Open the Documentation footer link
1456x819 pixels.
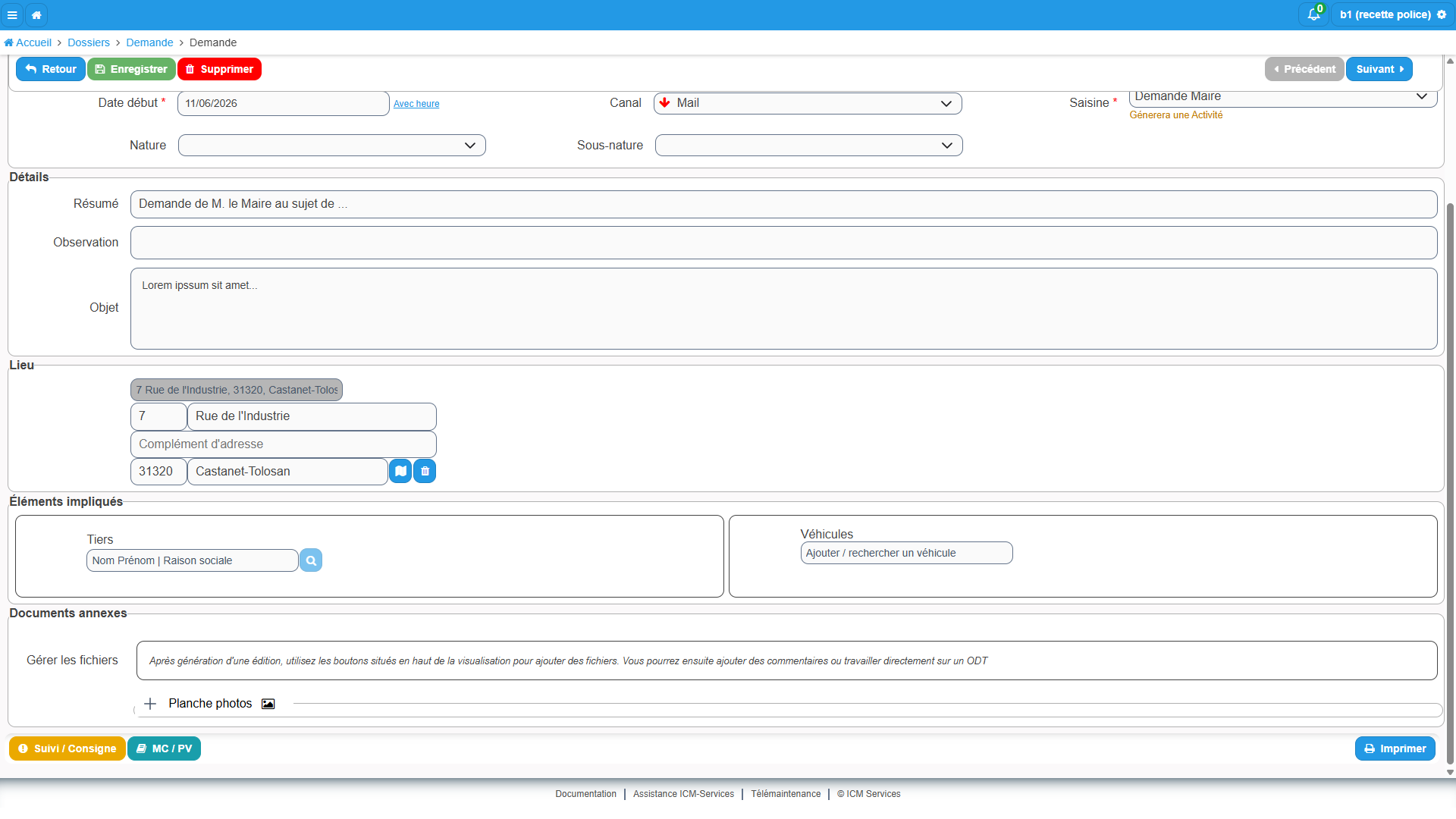585,794
